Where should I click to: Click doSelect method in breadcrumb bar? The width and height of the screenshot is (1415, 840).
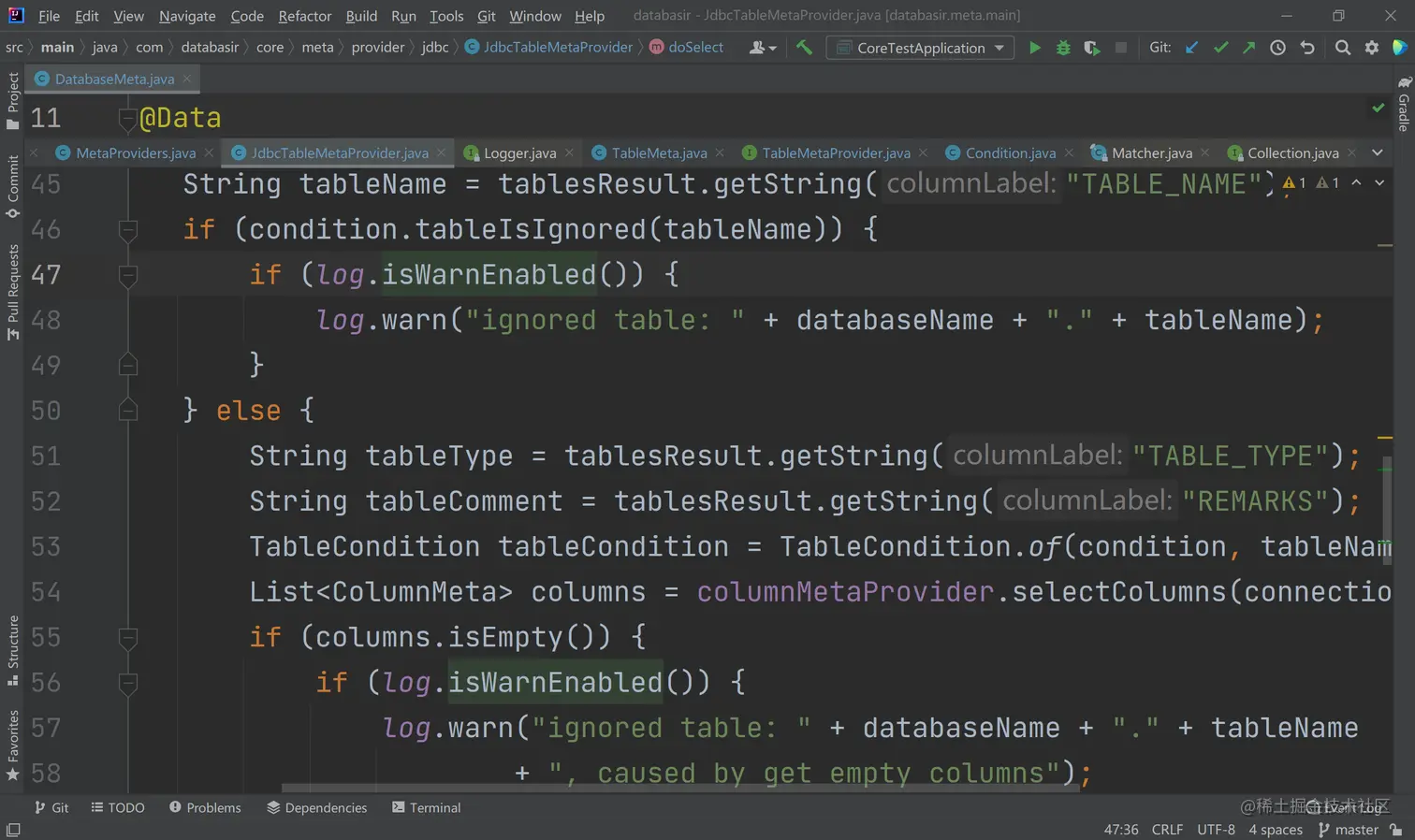(686, 48)
